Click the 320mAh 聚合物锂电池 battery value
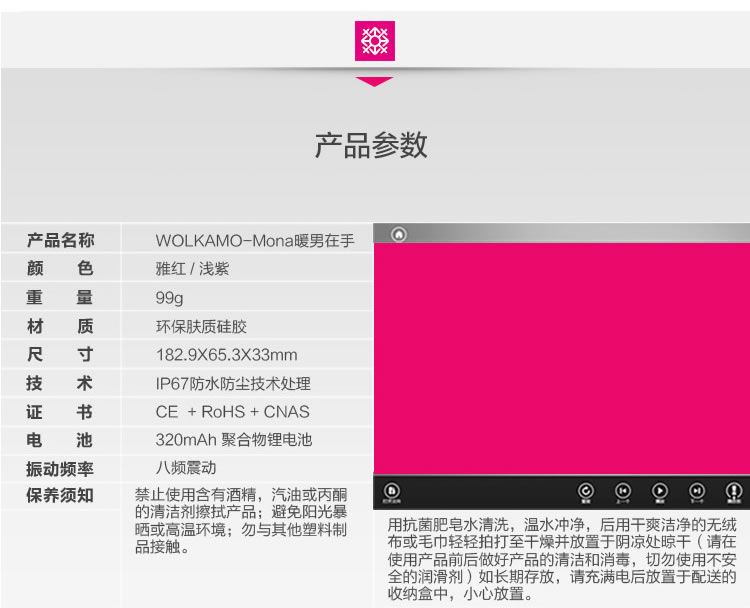 (233, 440)
